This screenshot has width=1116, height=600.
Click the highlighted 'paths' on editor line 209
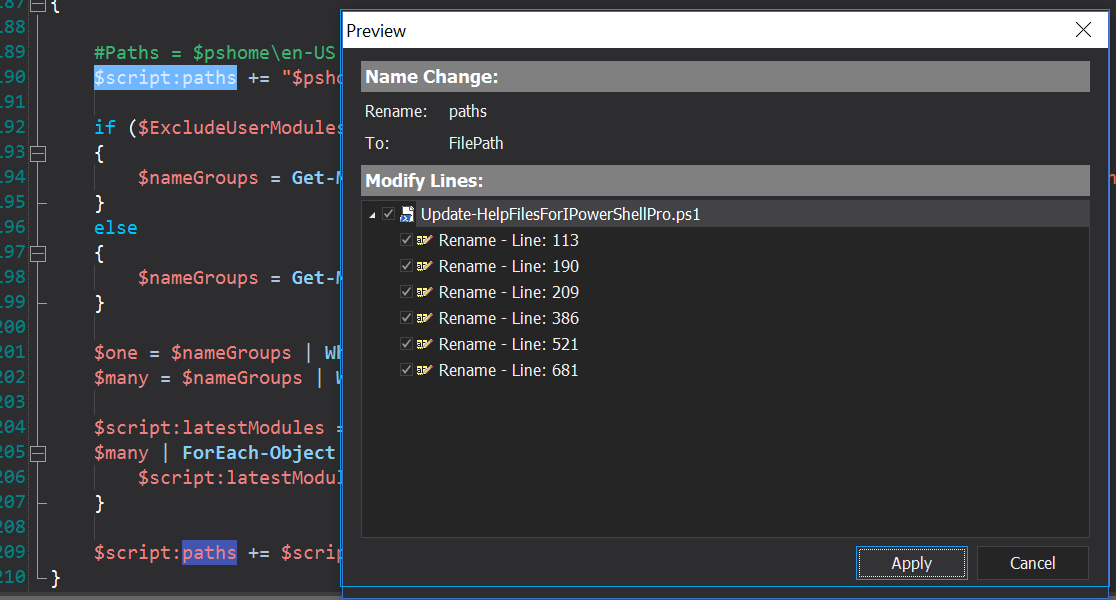pos(209,553)
